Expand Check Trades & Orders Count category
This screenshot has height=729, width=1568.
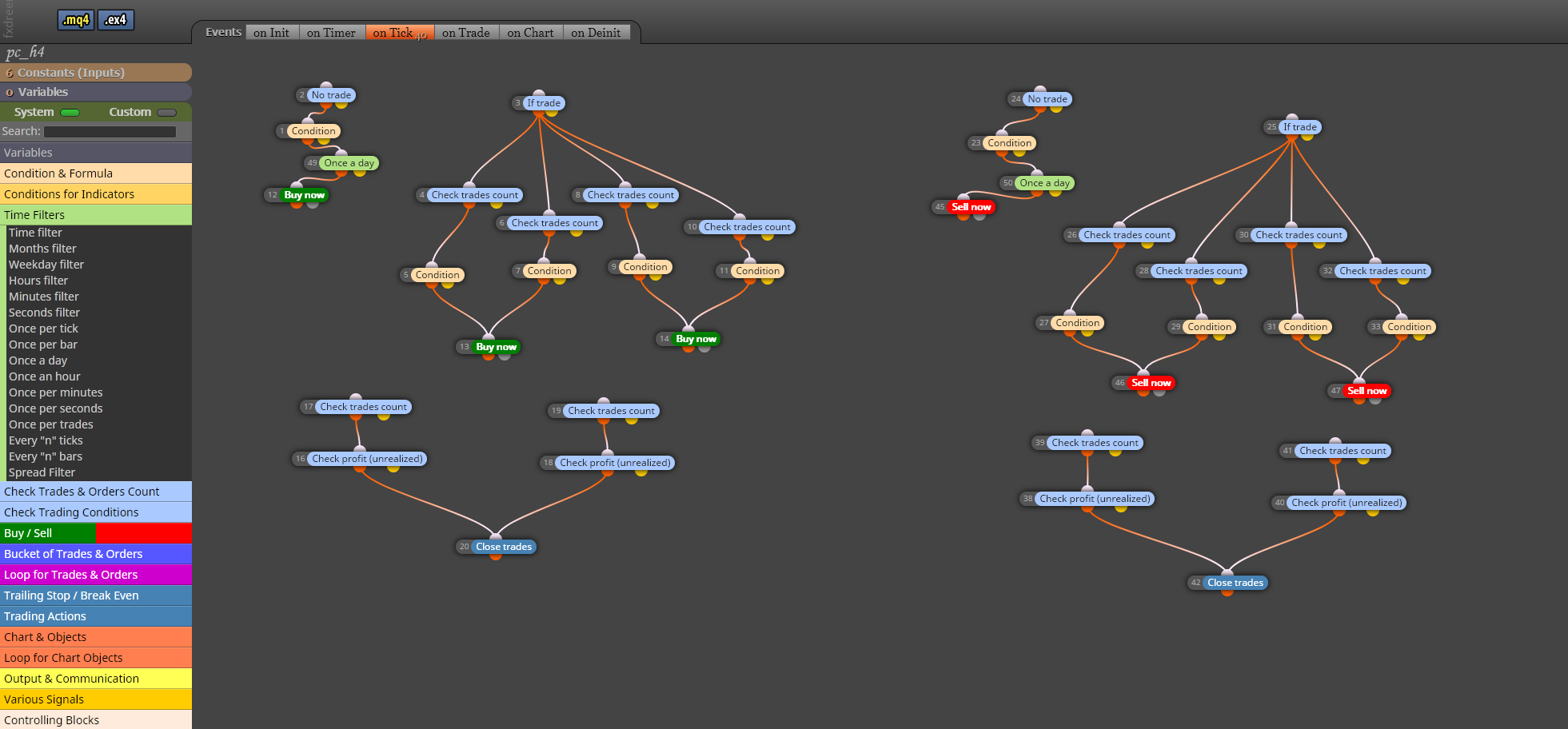[x=96, y=492]
